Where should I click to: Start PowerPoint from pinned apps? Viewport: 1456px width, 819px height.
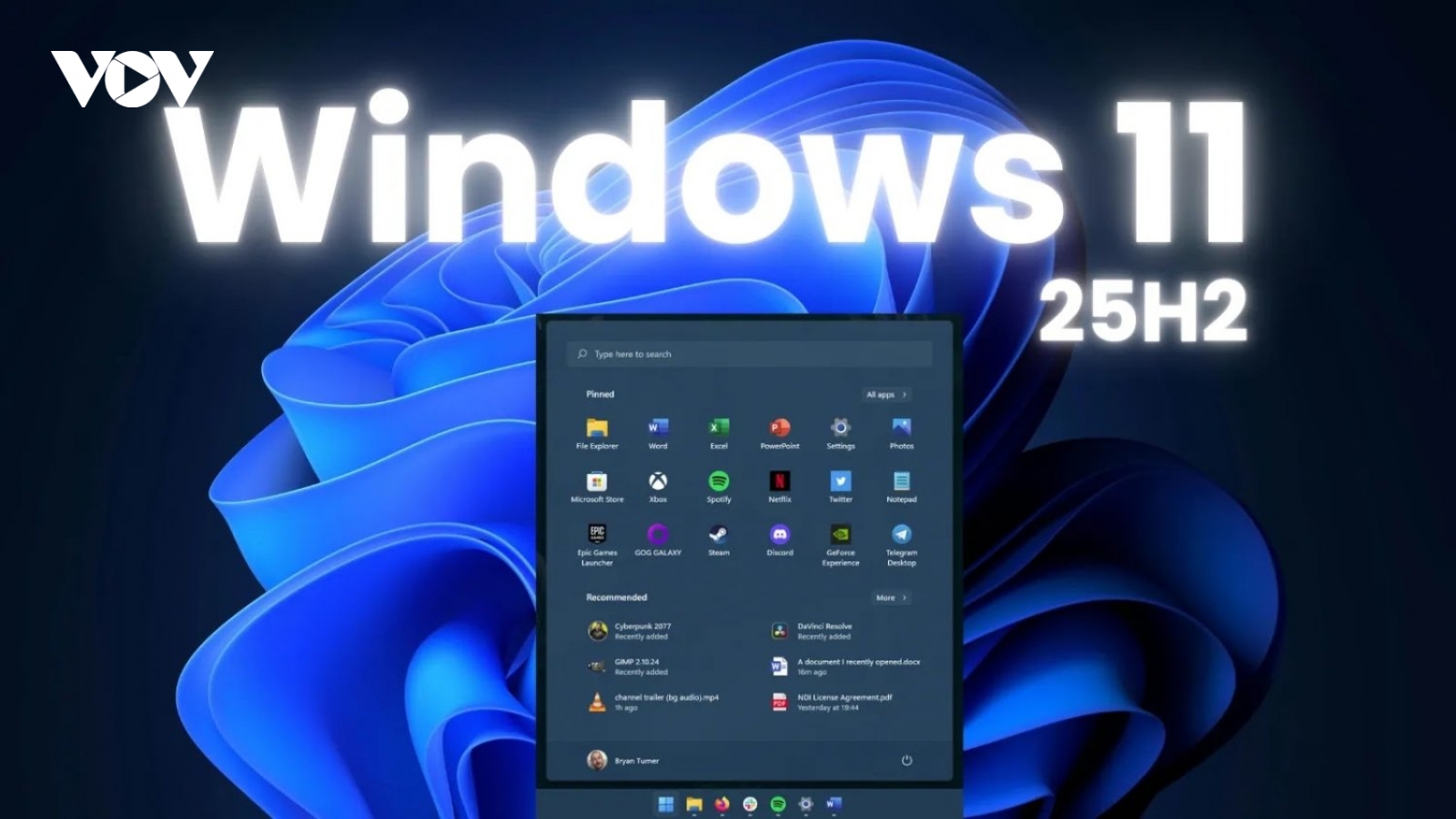pyautogui.click(x=780, y=433)
